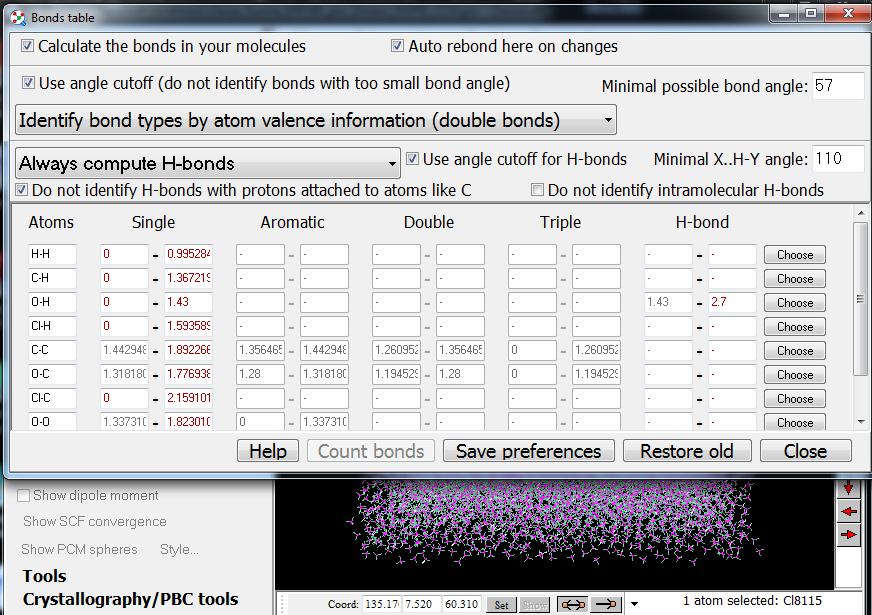The height and width of the screenshot is (615, 872).
Task: Expand the Always compute H-bonds dropdown
Action: tap(208, 163)
